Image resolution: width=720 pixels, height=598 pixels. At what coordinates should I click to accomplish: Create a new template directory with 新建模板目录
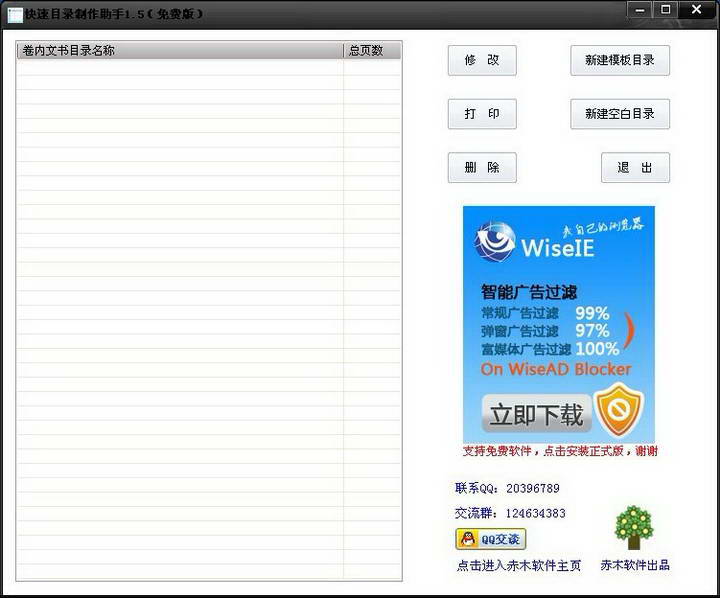(620, 60)
